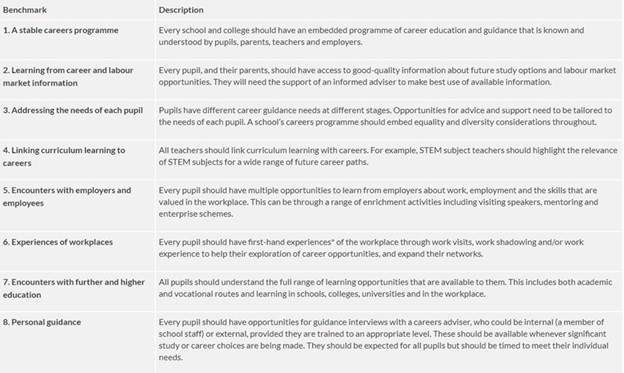
Task: Click description about guidance interviews with careers adviser
Action: click(383, 340)
